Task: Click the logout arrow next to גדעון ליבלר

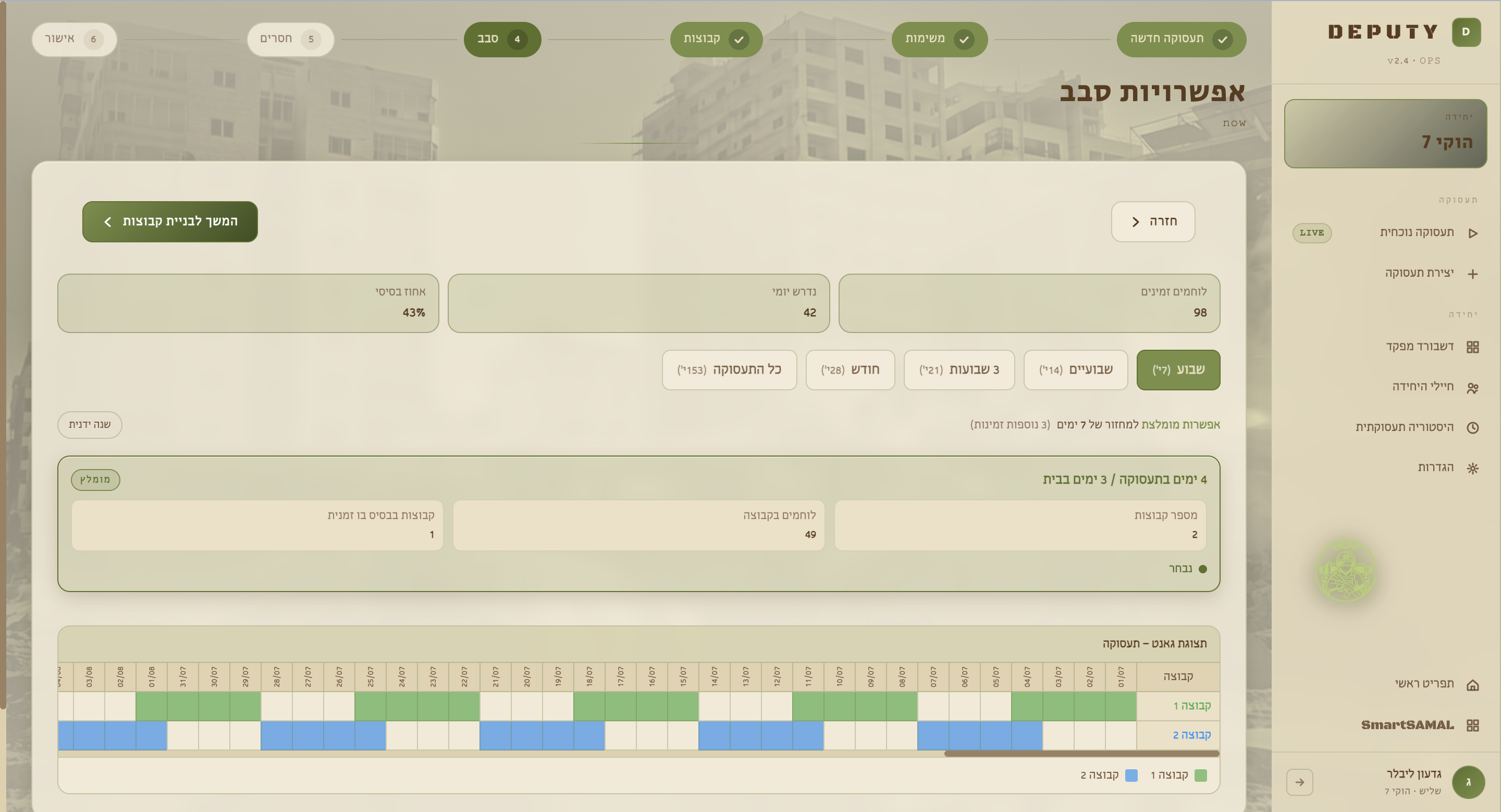Action: (x=1299, y=782)
